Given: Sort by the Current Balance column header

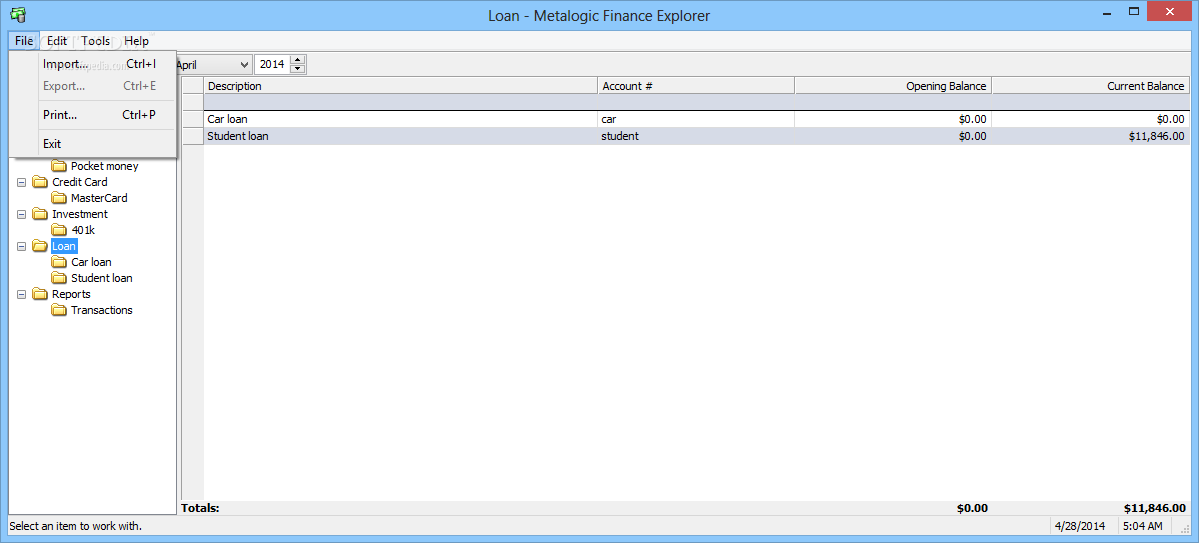Looking at the screenshot, I should point(1091,86).
